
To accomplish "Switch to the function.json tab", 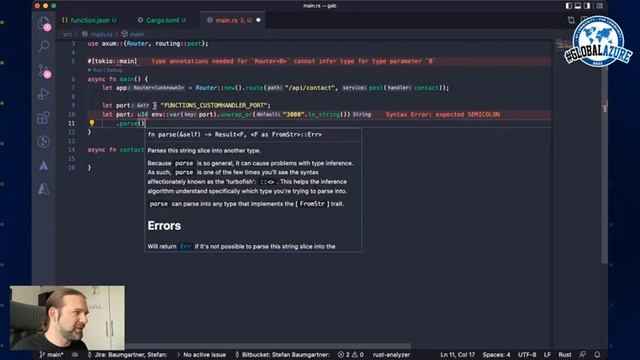I will (89, 20).
